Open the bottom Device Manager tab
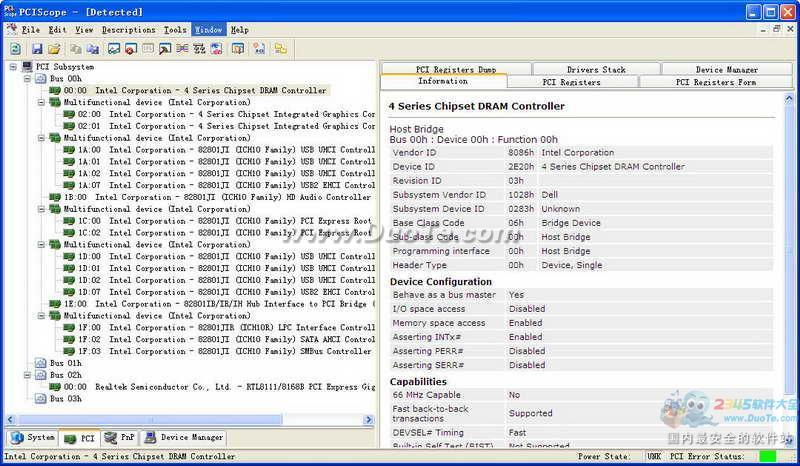 184,437
